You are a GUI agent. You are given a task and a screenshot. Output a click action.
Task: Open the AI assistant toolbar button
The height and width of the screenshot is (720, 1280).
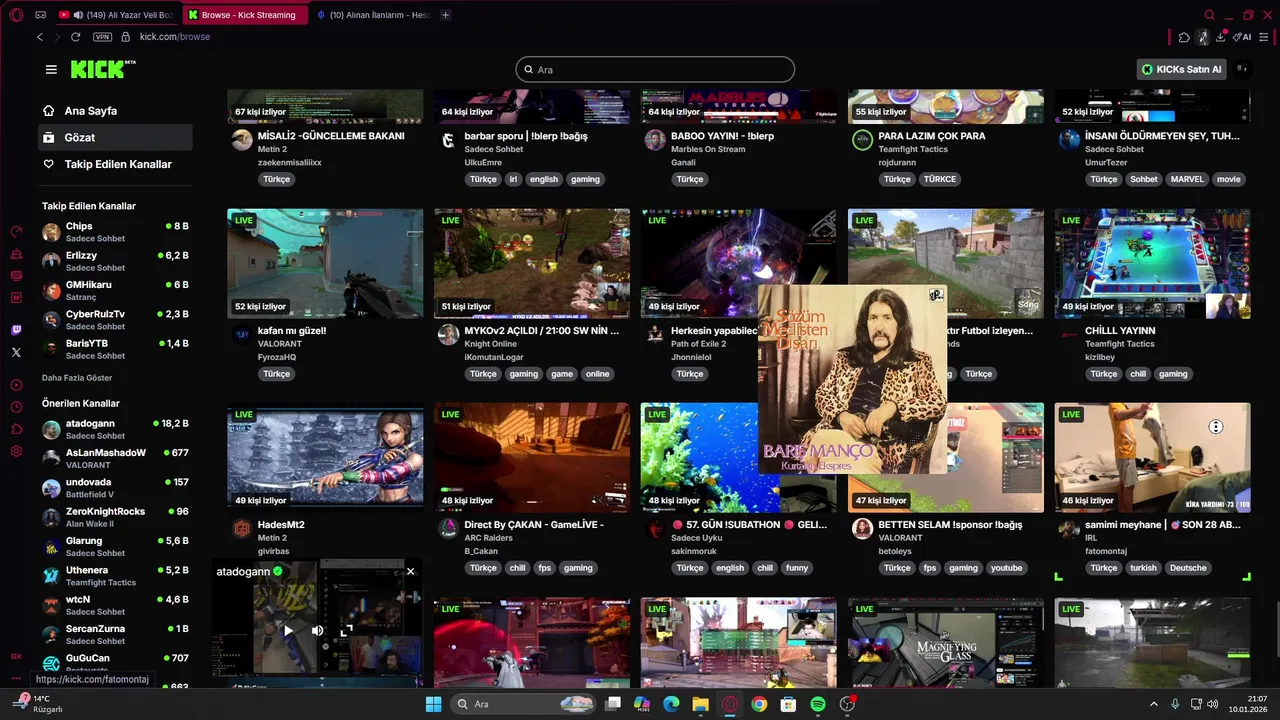[x=1242, y=37]
